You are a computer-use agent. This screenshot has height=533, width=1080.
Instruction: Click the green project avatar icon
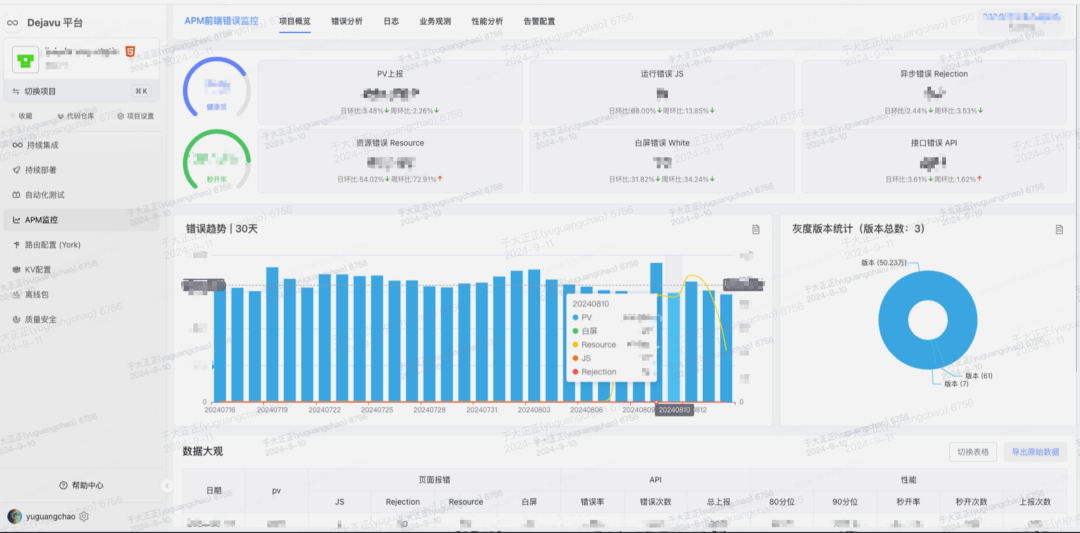click(x=25, y=61)
